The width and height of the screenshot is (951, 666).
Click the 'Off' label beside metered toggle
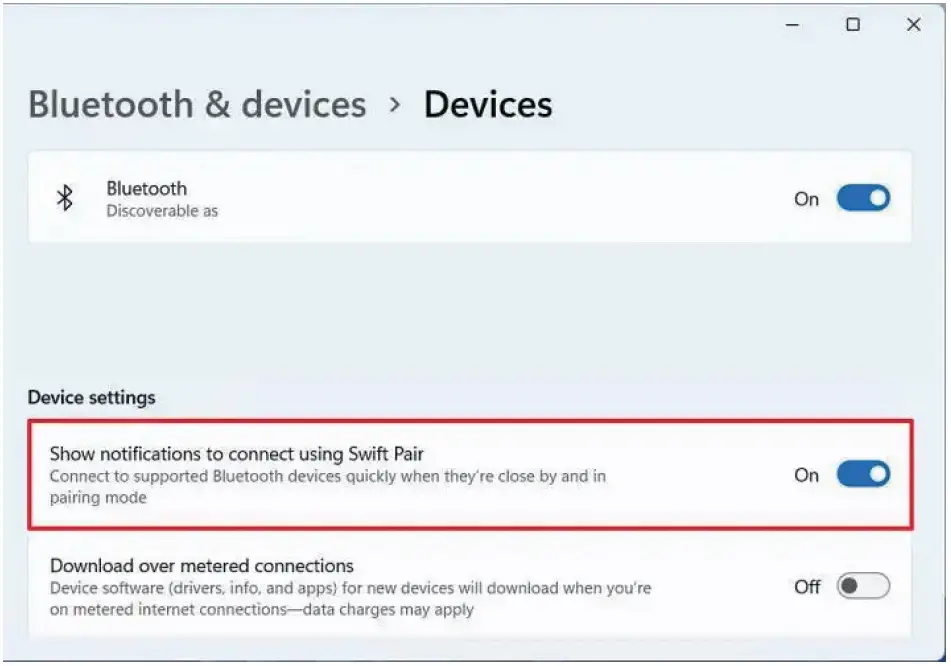807,587
